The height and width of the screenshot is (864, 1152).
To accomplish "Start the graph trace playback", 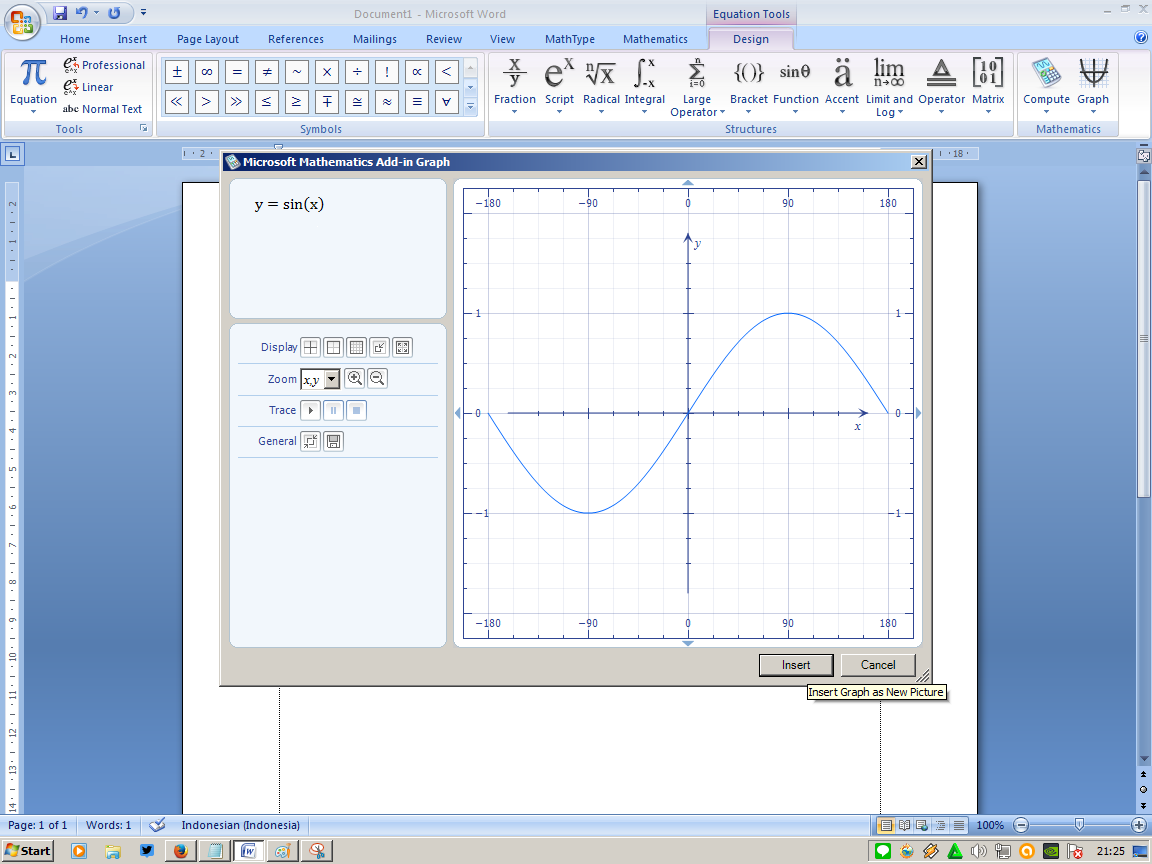I will click(311, 410).
